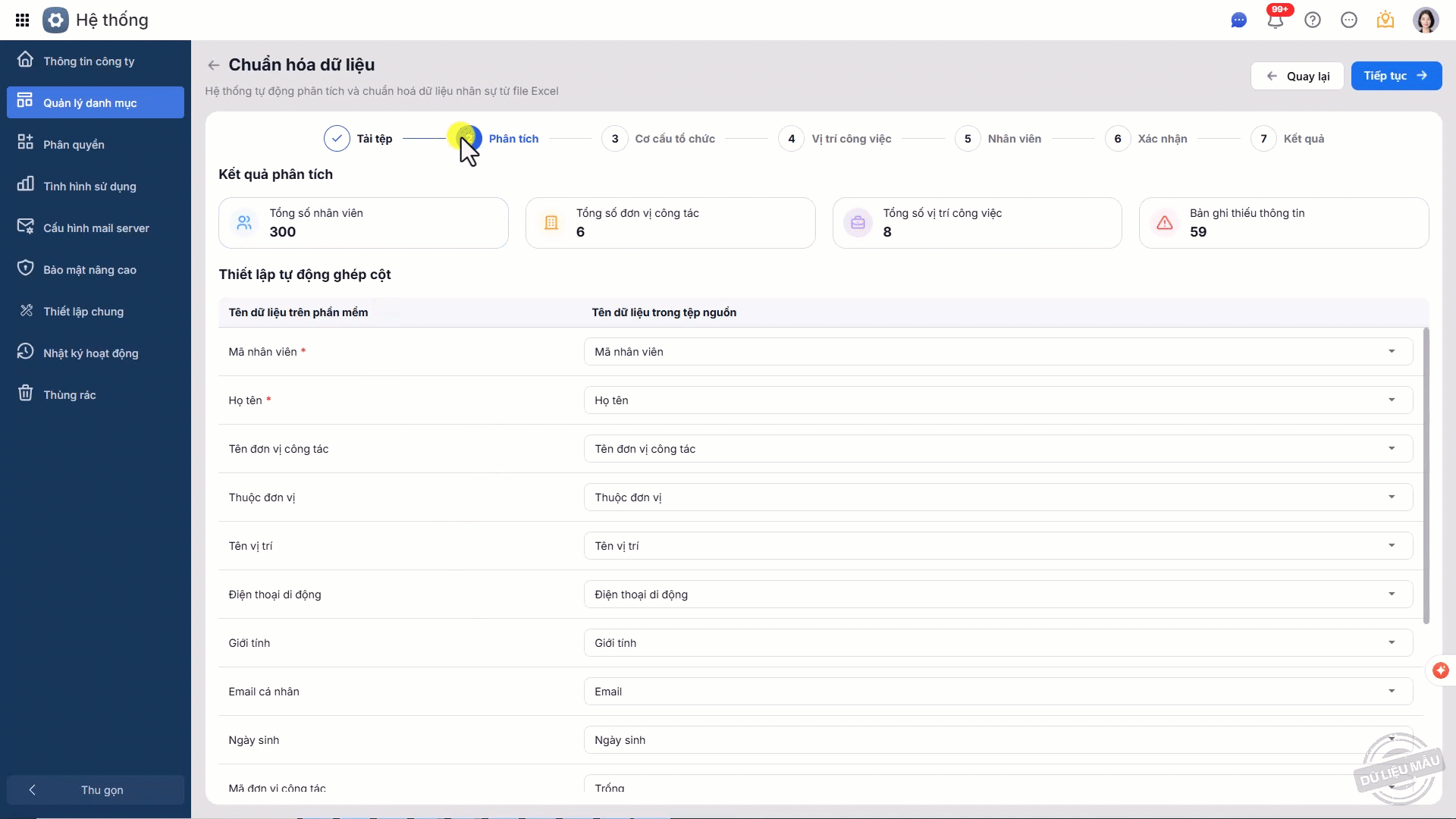Image resolution: width=1456 pixels, height=819 pixels.
Task: Open the user profile avatar
Action: click(x=1425, y=20)
